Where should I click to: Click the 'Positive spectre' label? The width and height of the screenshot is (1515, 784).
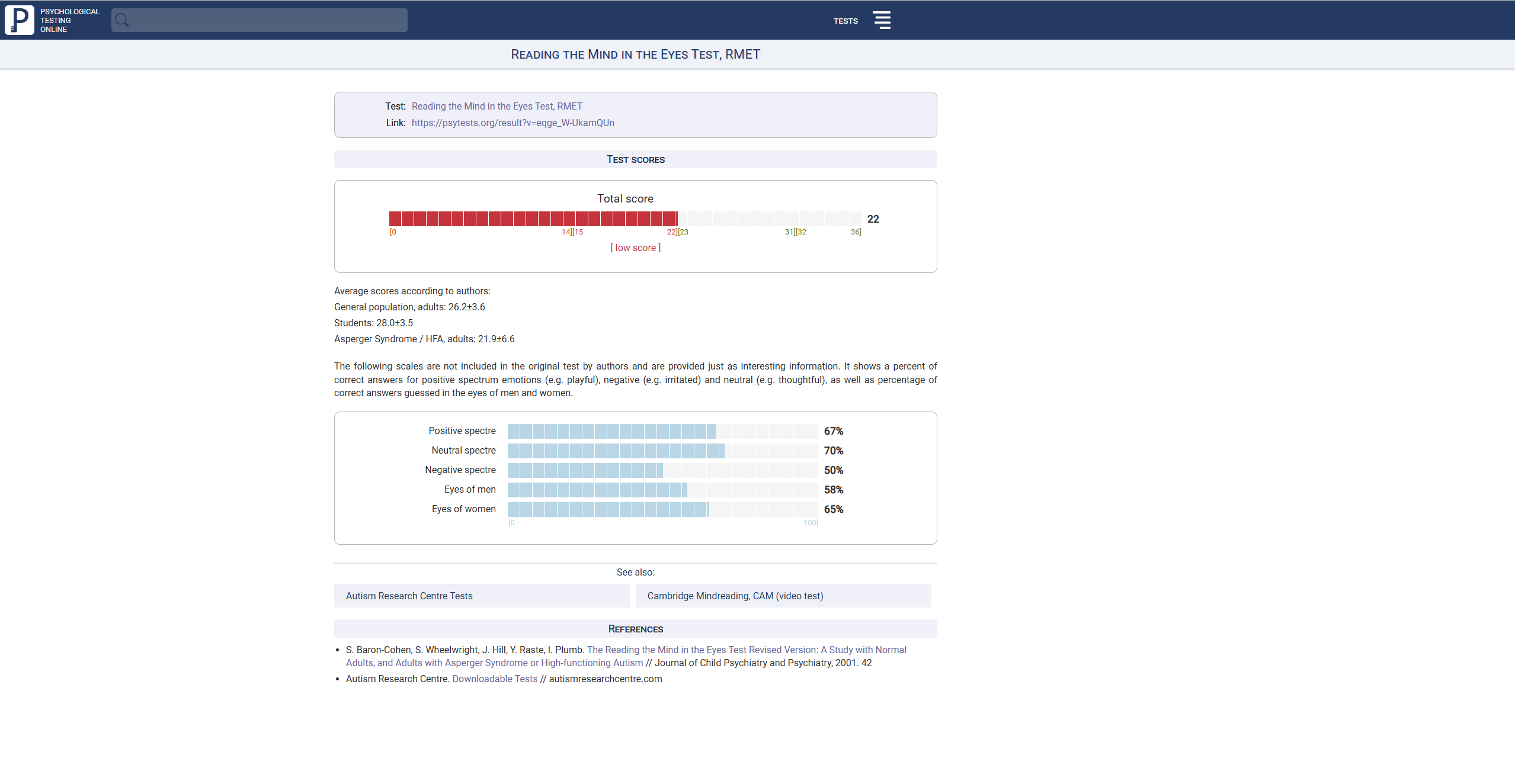pos(462,430)
